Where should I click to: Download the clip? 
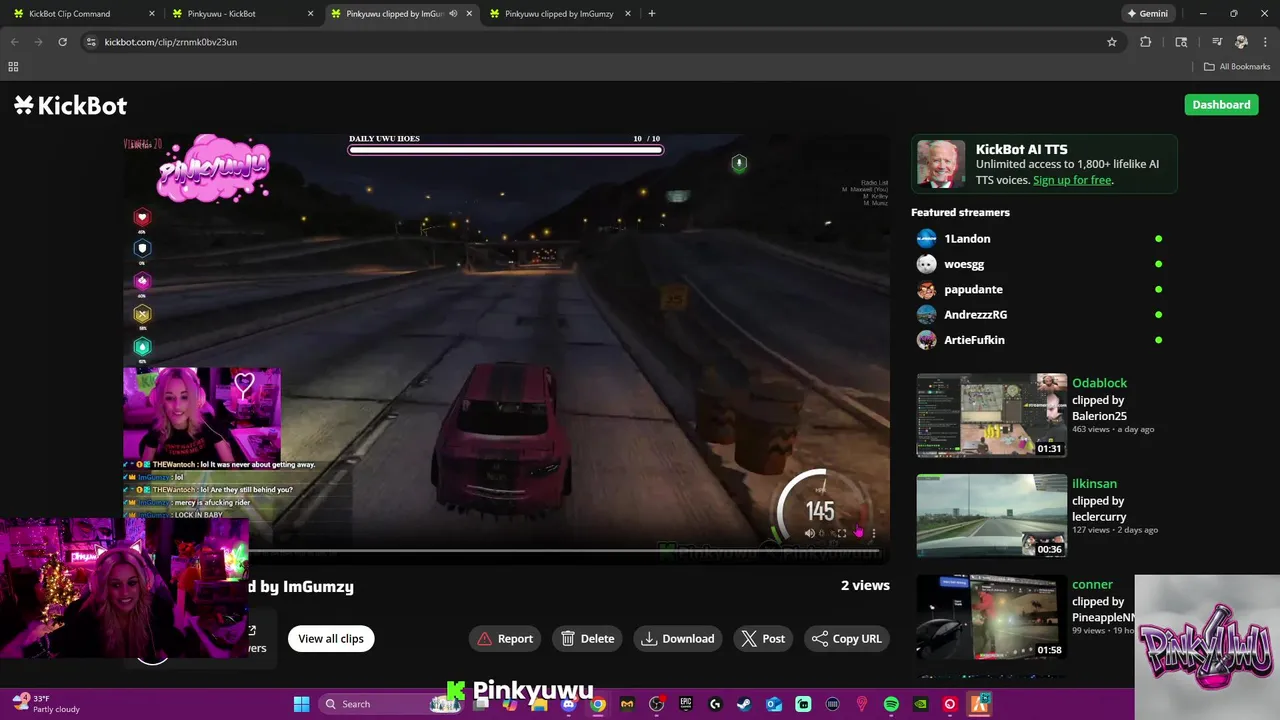point(678,639)
